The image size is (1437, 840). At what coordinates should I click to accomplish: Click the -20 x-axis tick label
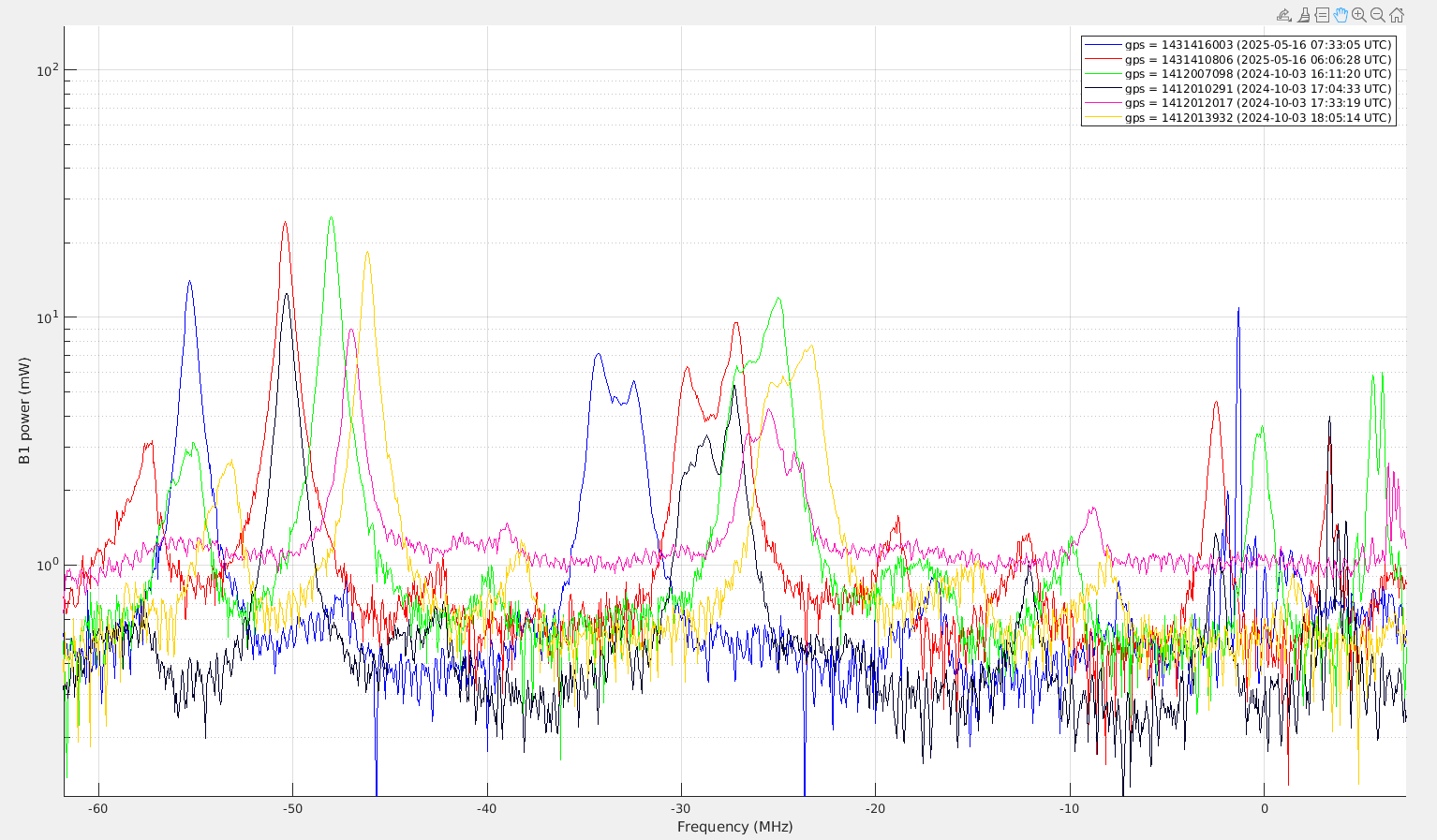point(875,809)
